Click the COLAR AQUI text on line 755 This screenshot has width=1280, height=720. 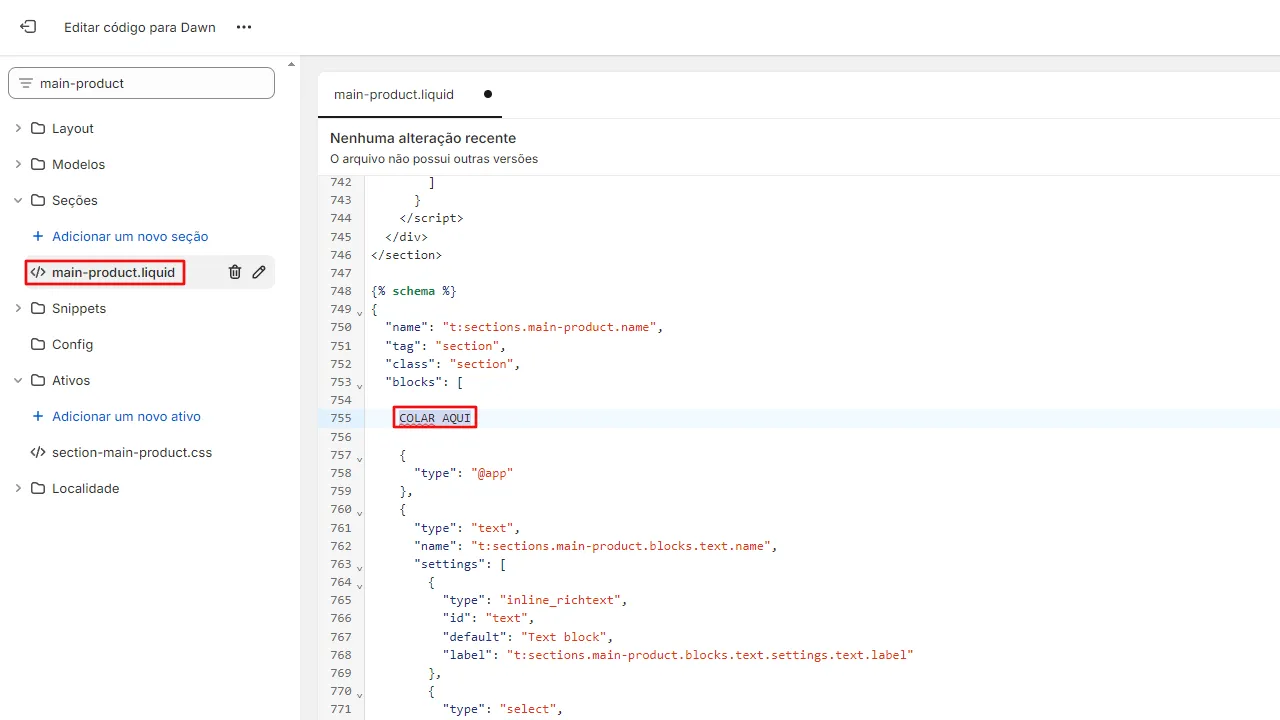435,418
